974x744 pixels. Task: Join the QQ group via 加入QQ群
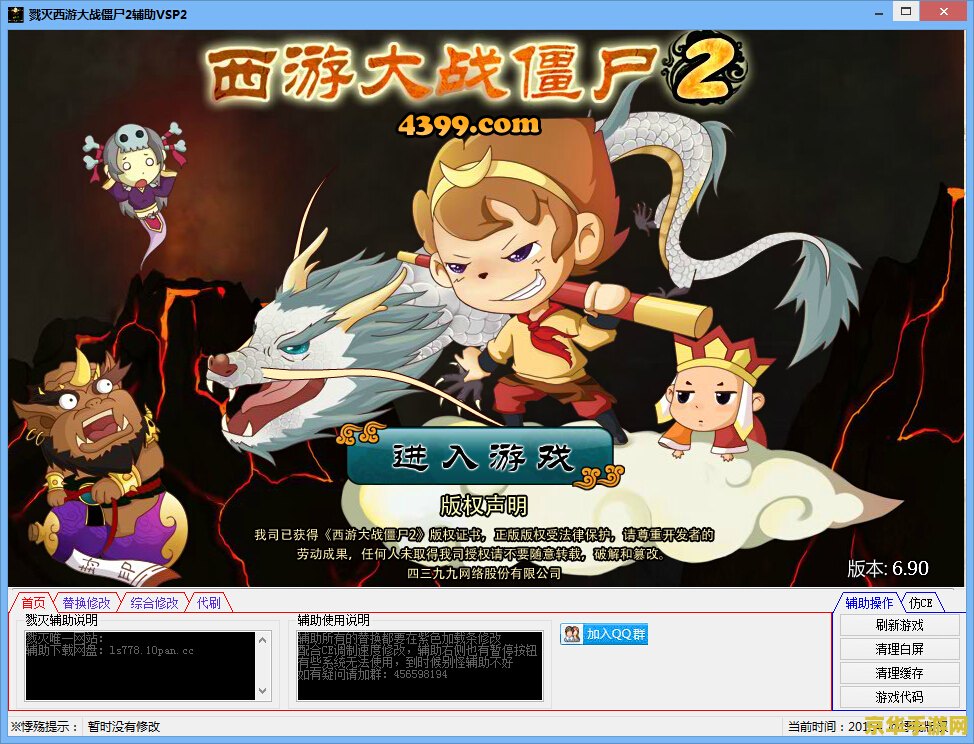(604, 634)
